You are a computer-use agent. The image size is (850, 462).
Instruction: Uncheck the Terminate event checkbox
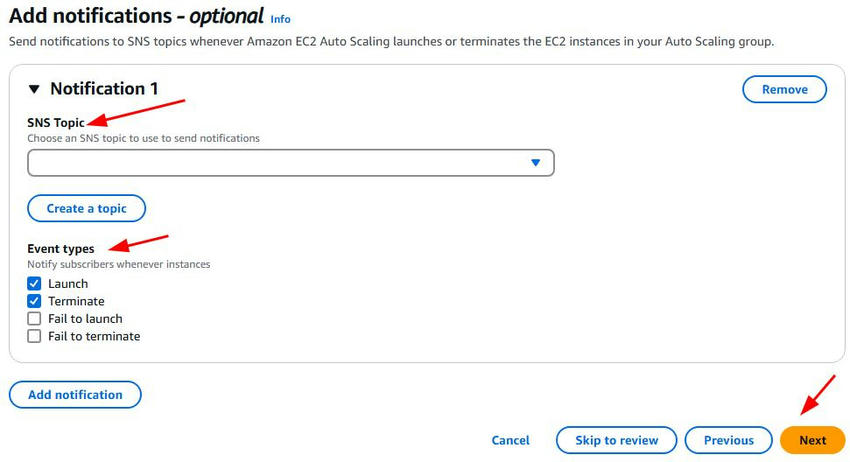[x=34, y=301]
